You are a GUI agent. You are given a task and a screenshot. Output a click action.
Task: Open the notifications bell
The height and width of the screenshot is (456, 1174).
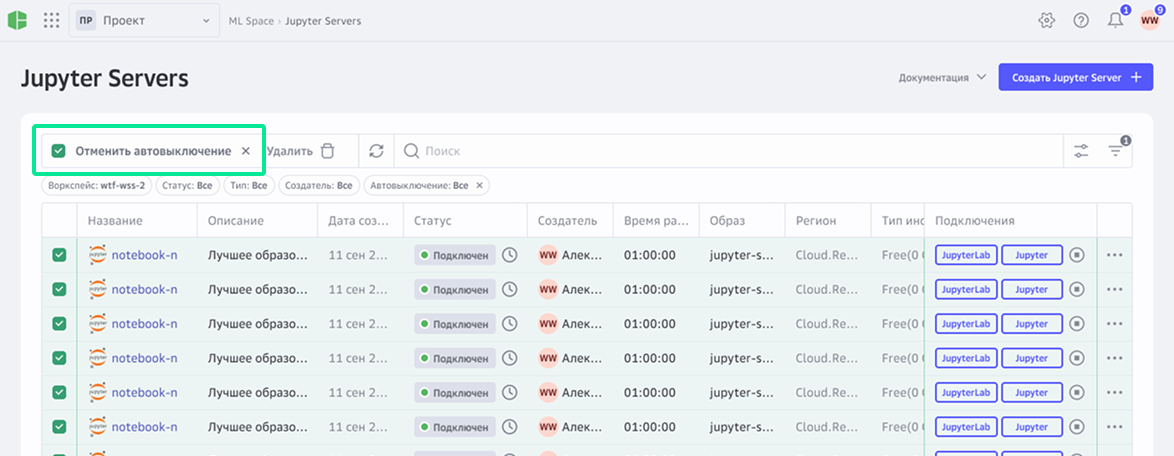1115,21
